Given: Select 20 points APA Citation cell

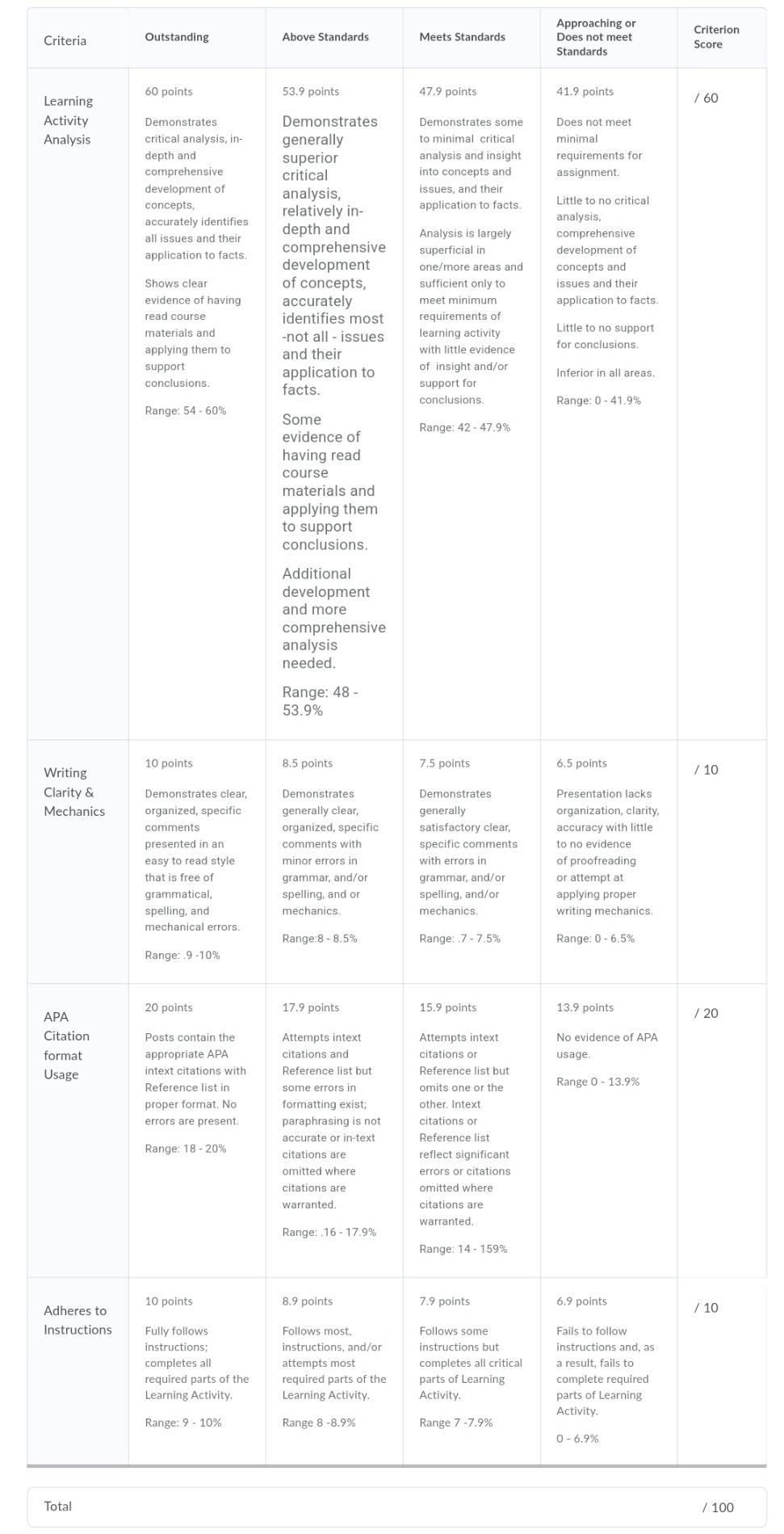Looking at the screenshot, I should coord(197,1130).
